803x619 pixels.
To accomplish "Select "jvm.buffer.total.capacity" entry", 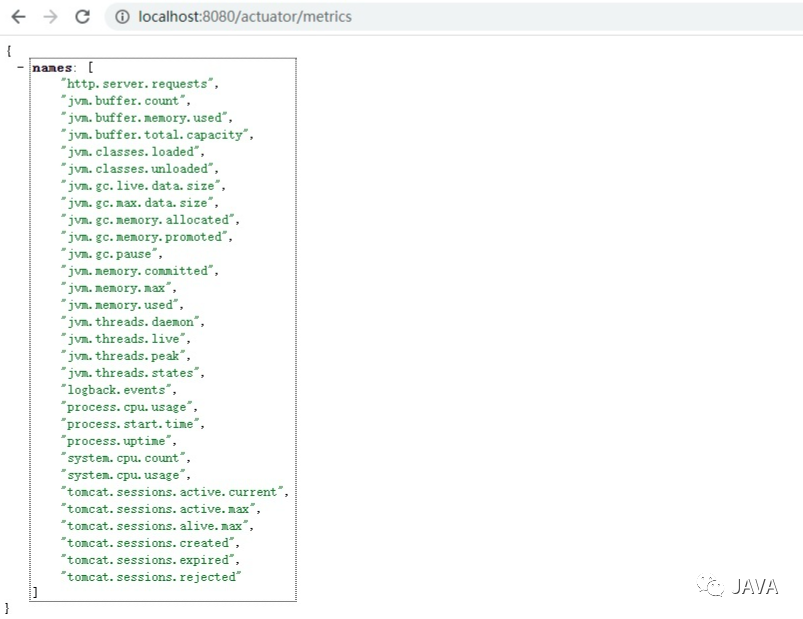I will 155,135.
